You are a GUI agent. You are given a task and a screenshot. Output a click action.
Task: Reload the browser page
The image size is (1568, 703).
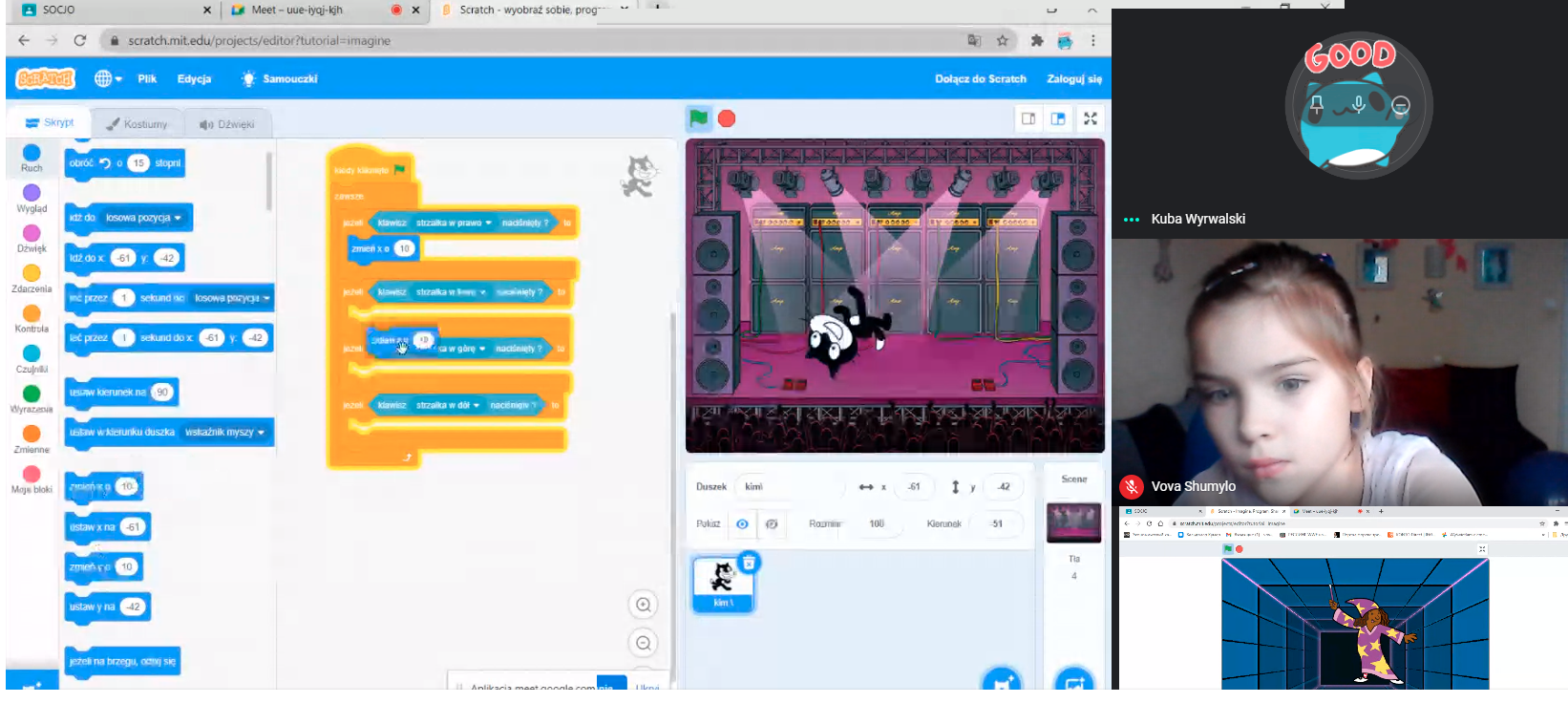coord(80,40)
